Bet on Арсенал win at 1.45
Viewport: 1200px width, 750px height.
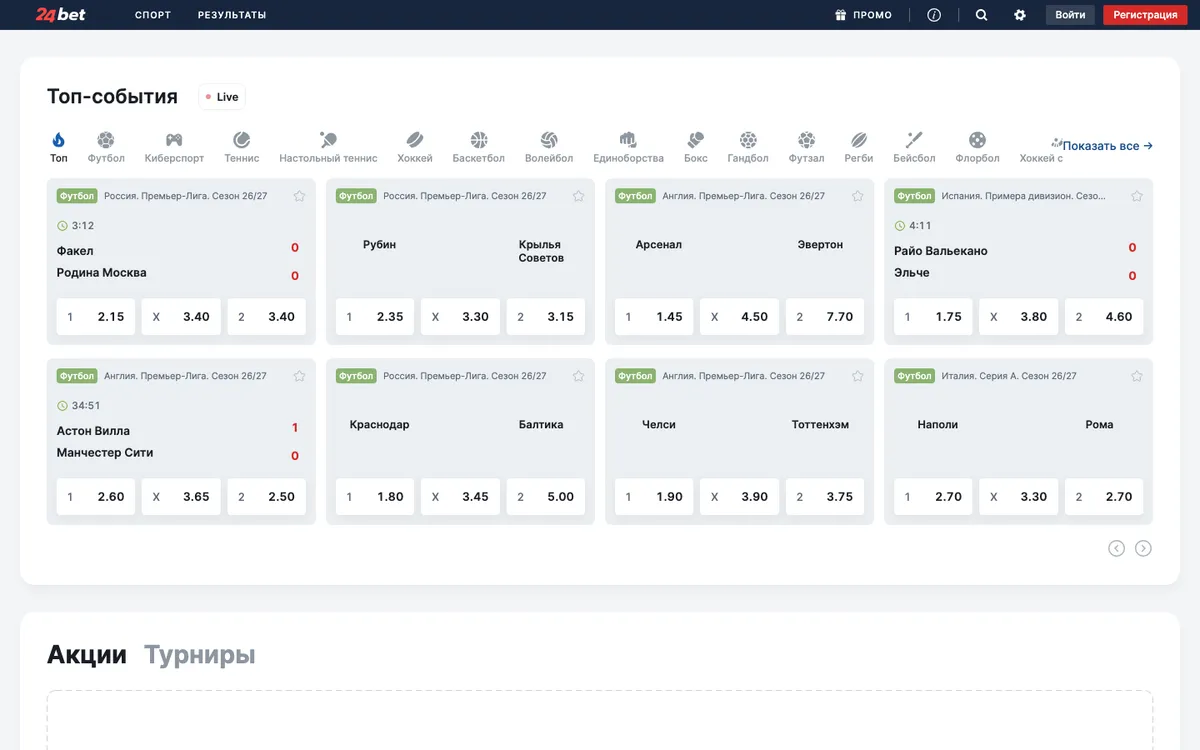[x=654, y=317]
